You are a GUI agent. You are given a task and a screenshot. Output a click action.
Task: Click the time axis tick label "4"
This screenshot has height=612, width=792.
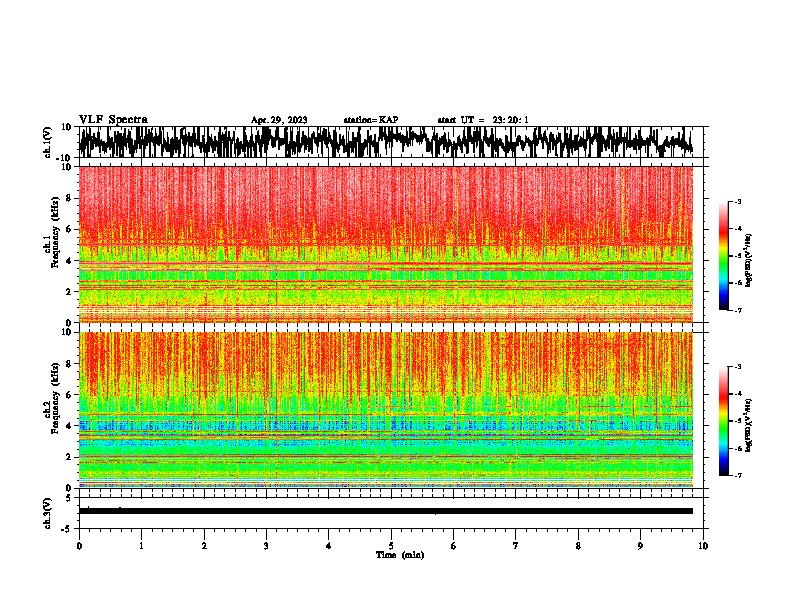(x=329, y=546)
